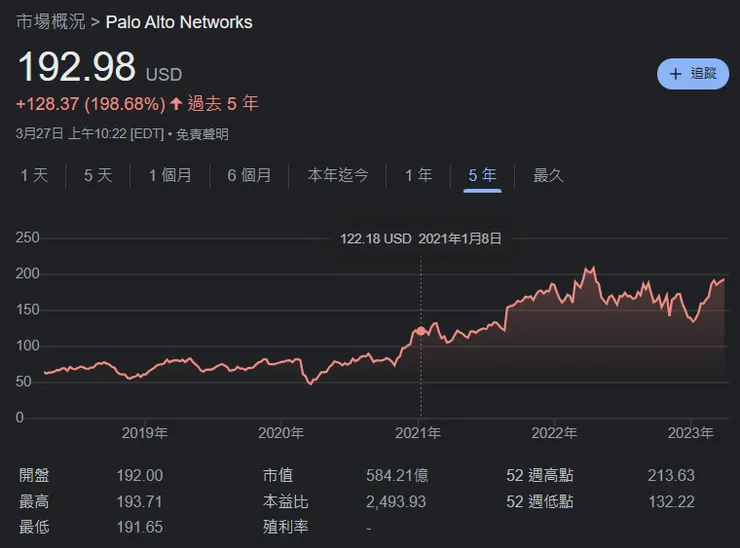The height and width of the screenshot is (548, 740).
Task: Click the 192.98 current price value
Action: click(x=76, y=67)
